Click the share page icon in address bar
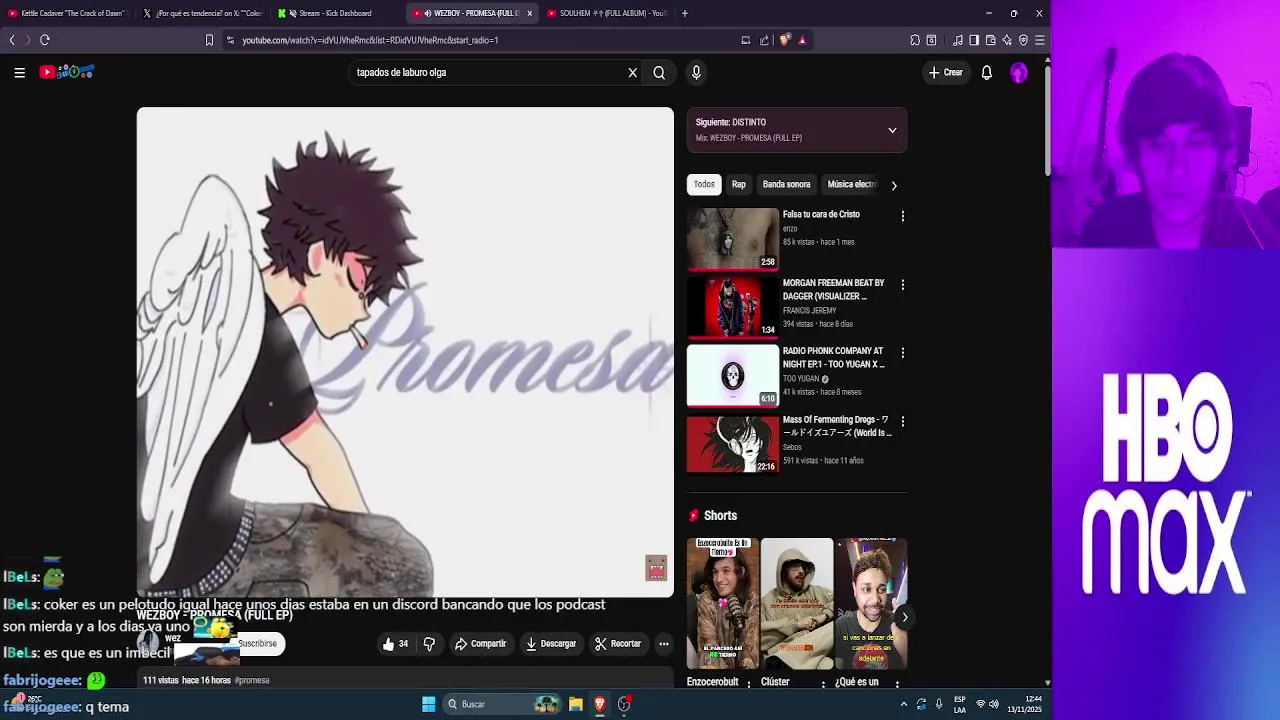 coord(764,40)
